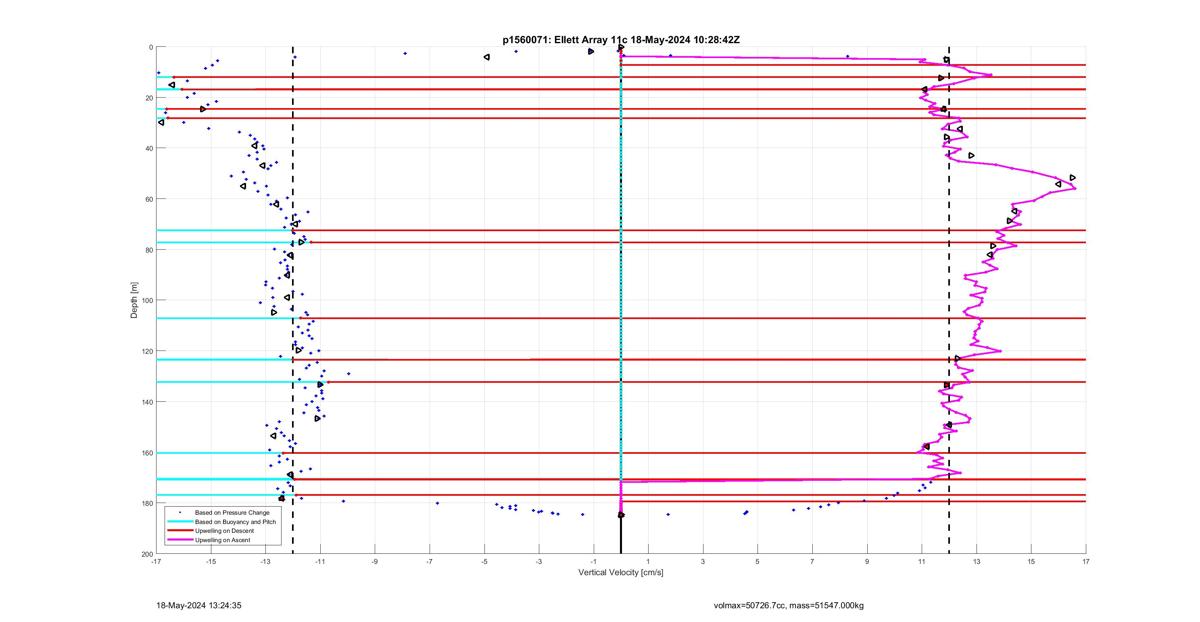Click x-axis tick label '-15'
The height and width of the screenshot is (622, 1200).
(211, 561)
